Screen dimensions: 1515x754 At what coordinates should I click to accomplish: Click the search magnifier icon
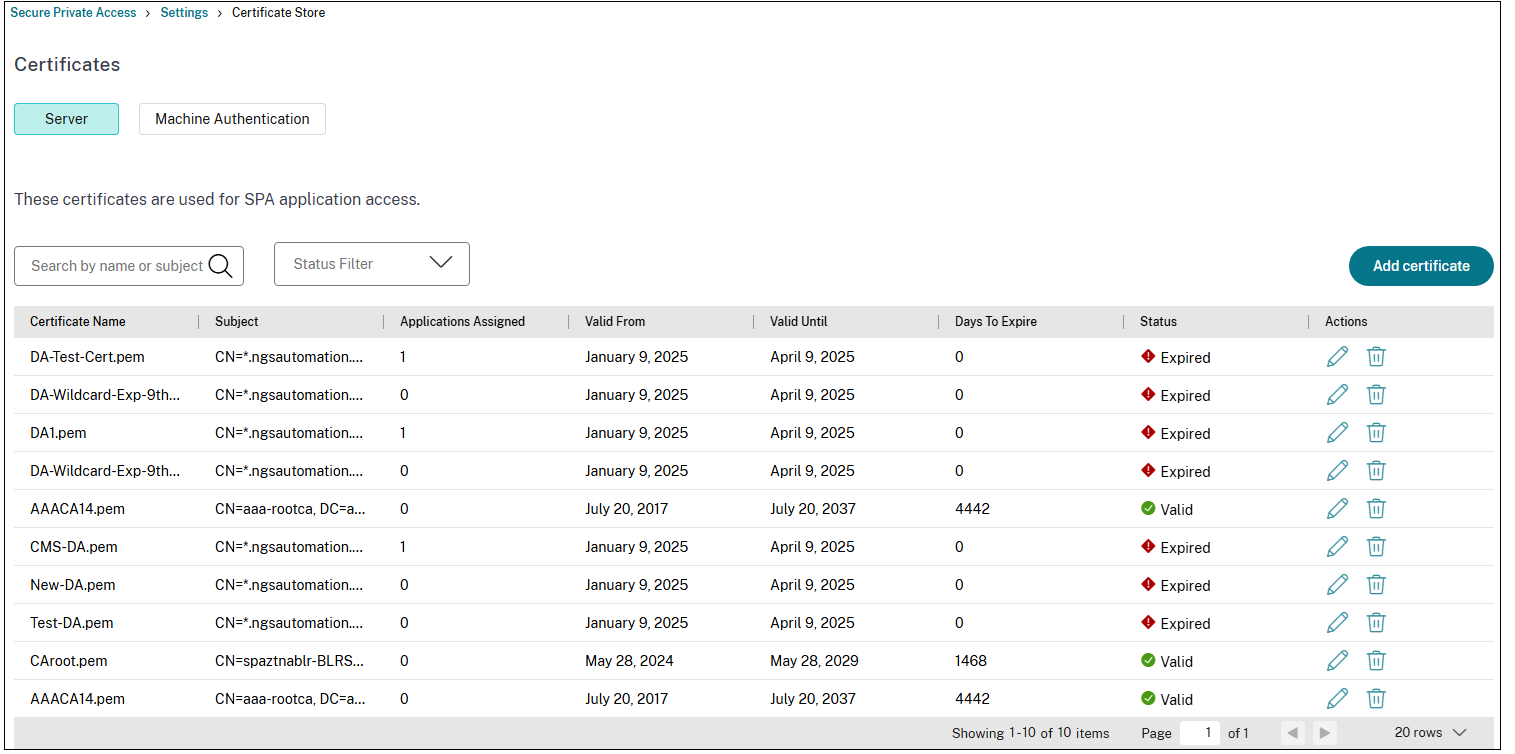tap(221, 265)
